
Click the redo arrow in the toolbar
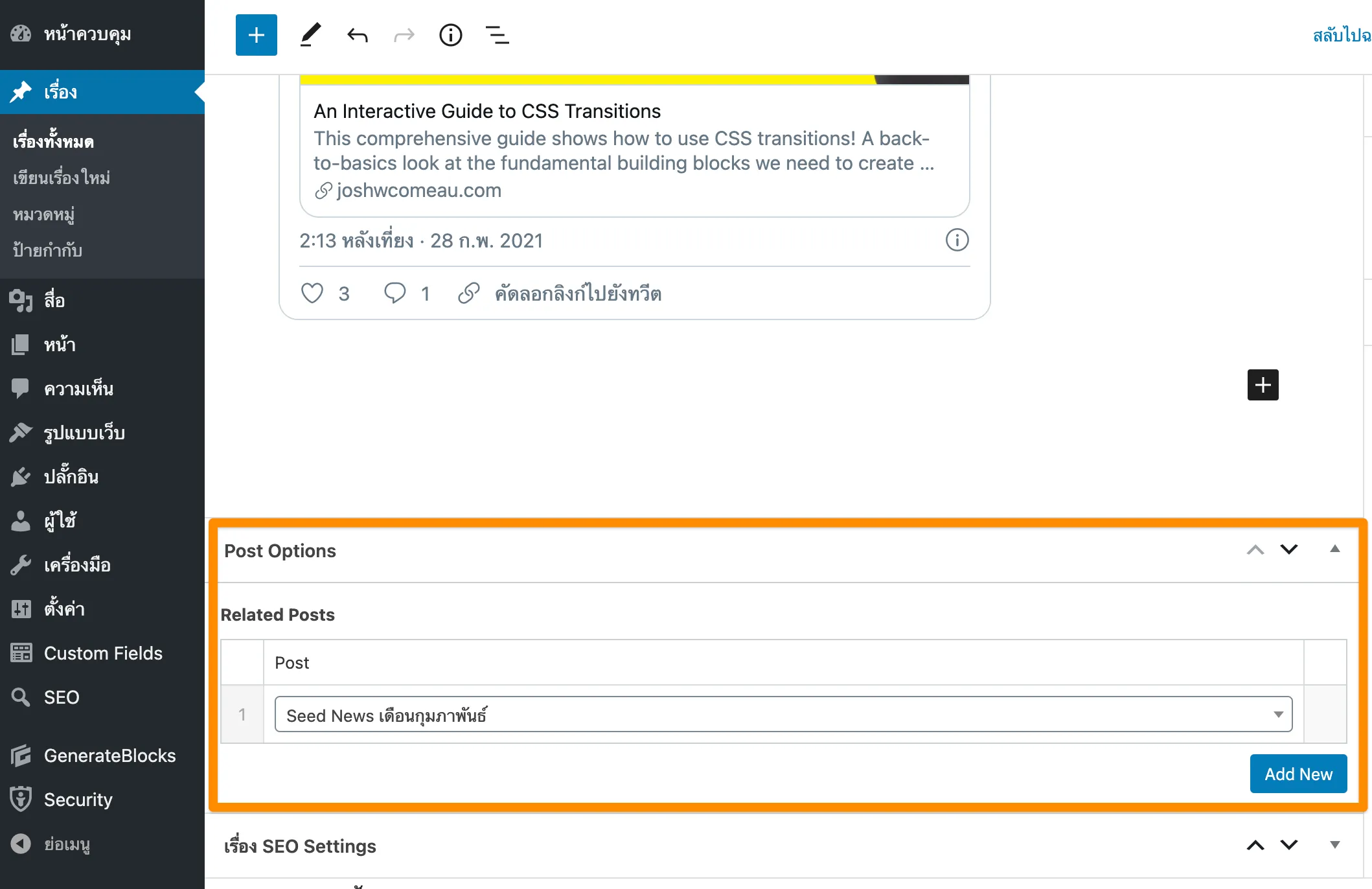coord(403,34)
